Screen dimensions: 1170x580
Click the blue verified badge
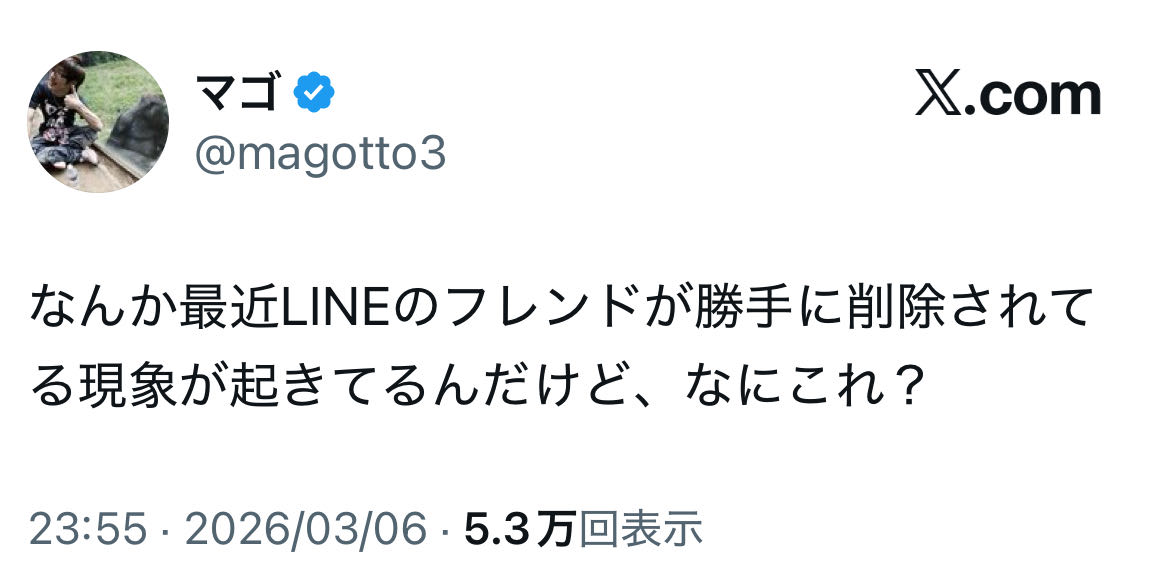pos(314,94)
